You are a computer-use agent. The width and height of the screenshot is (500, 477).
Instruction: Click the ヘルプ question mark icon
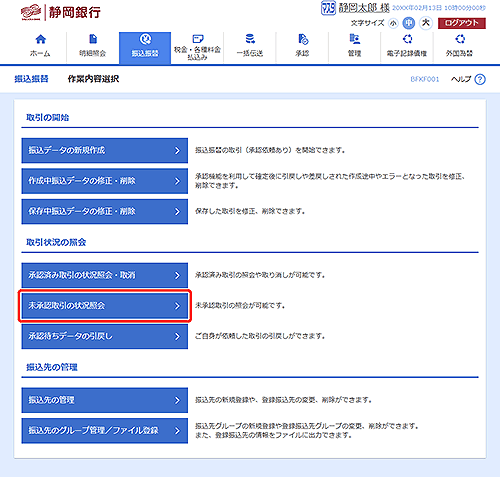click(480, 79)
